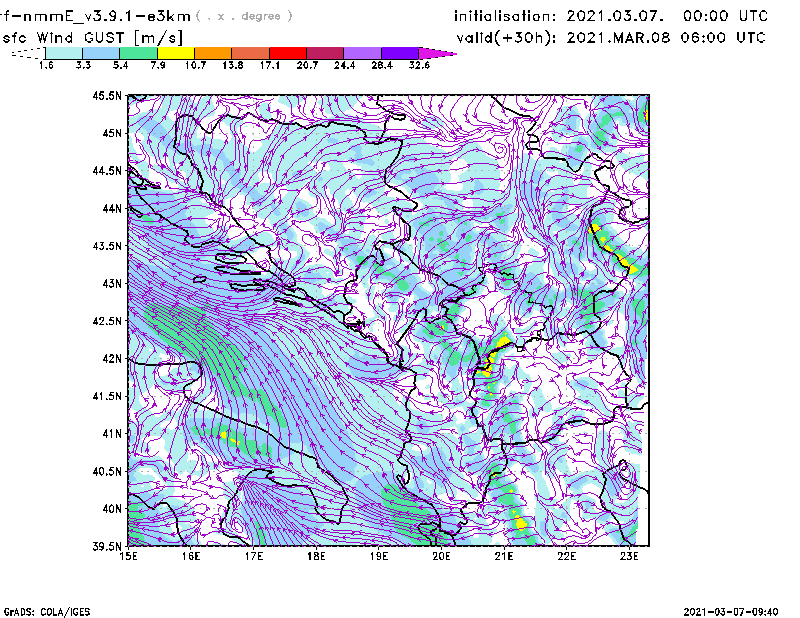The width and height of the screenshot is (800, 618).
Task: Click the 43N latitude label
Action: [x=112, y=283]
